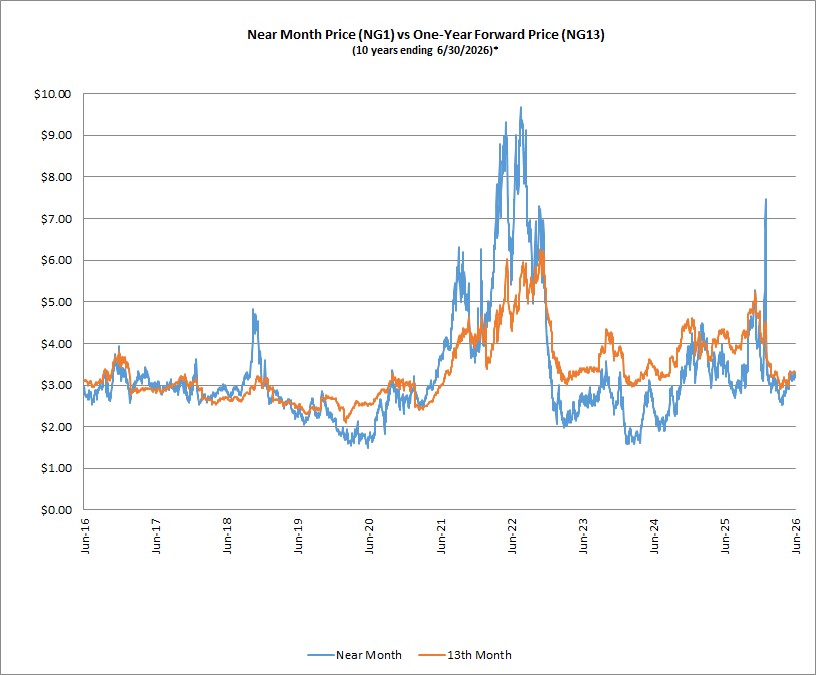Click the Near Month spike near $7.50 in early 2026
This screenshot has width=816, height=675.
coord(766,199)
